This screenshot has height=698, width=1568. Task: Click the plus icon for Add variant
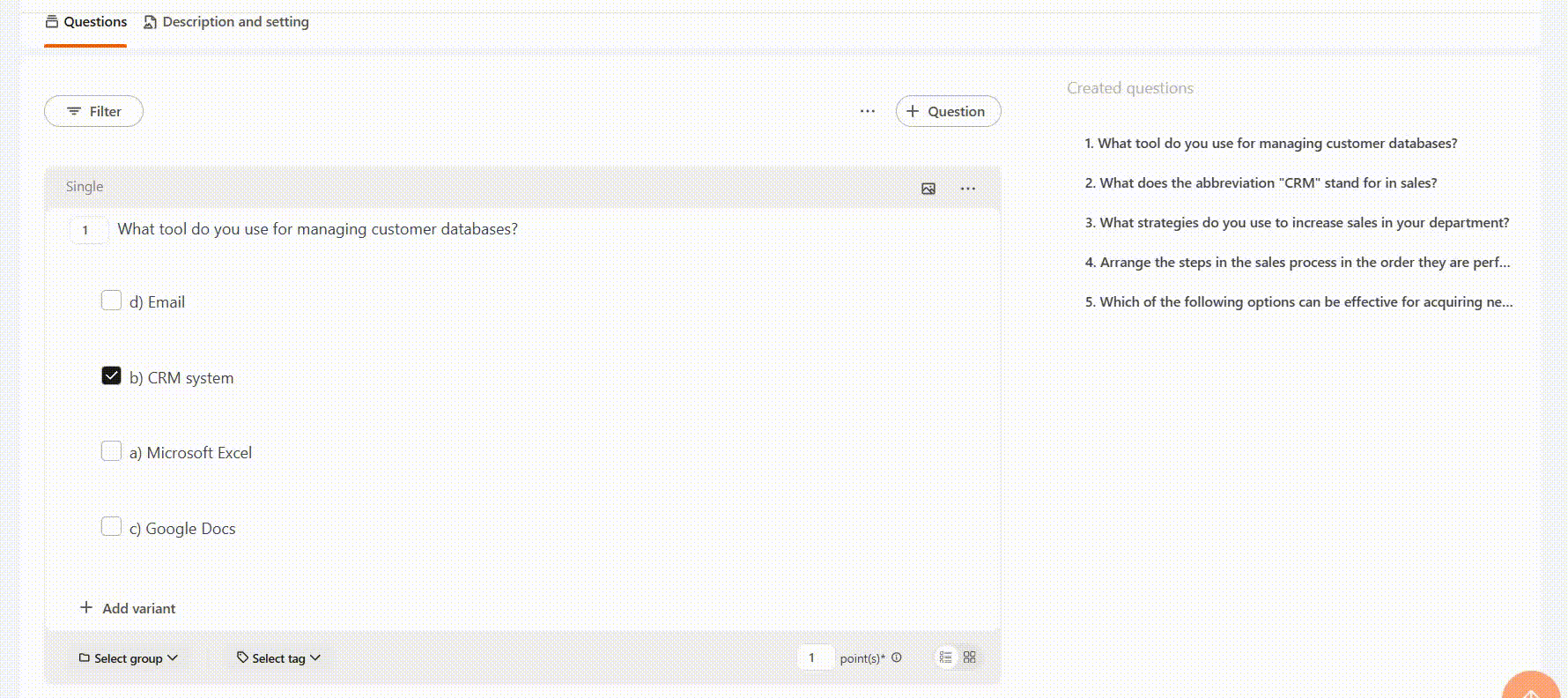[x=86, y=608]
